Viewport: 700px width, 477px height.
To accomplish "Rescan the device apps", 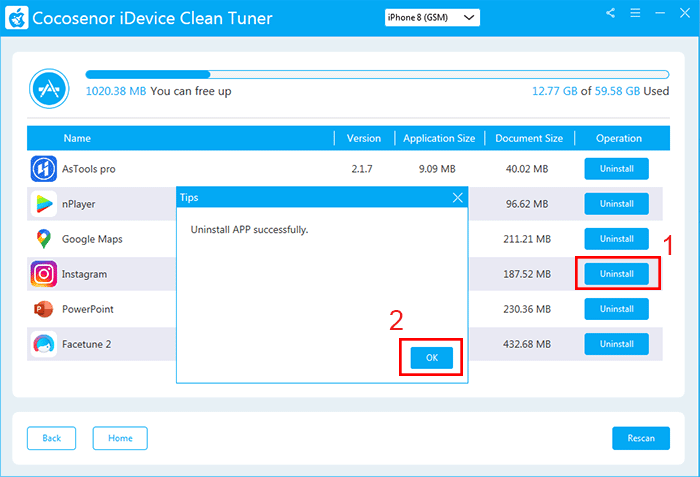I will pyautogui.click(x=641, y=438).
